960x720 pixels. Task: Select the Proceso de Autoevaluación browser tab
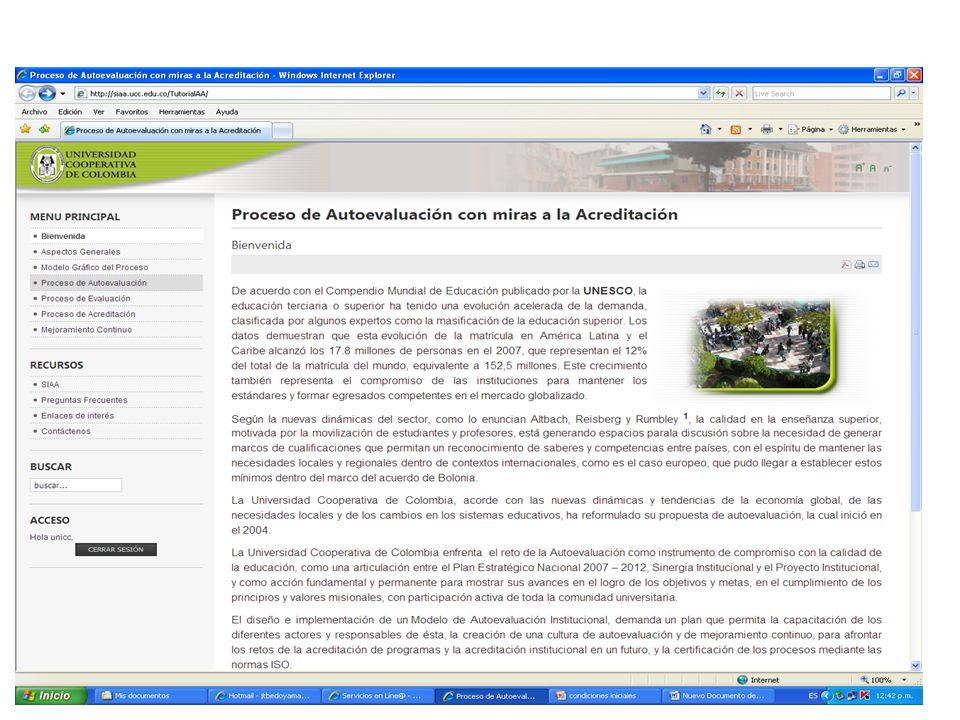pyautogui.click(x=166, y=130)
